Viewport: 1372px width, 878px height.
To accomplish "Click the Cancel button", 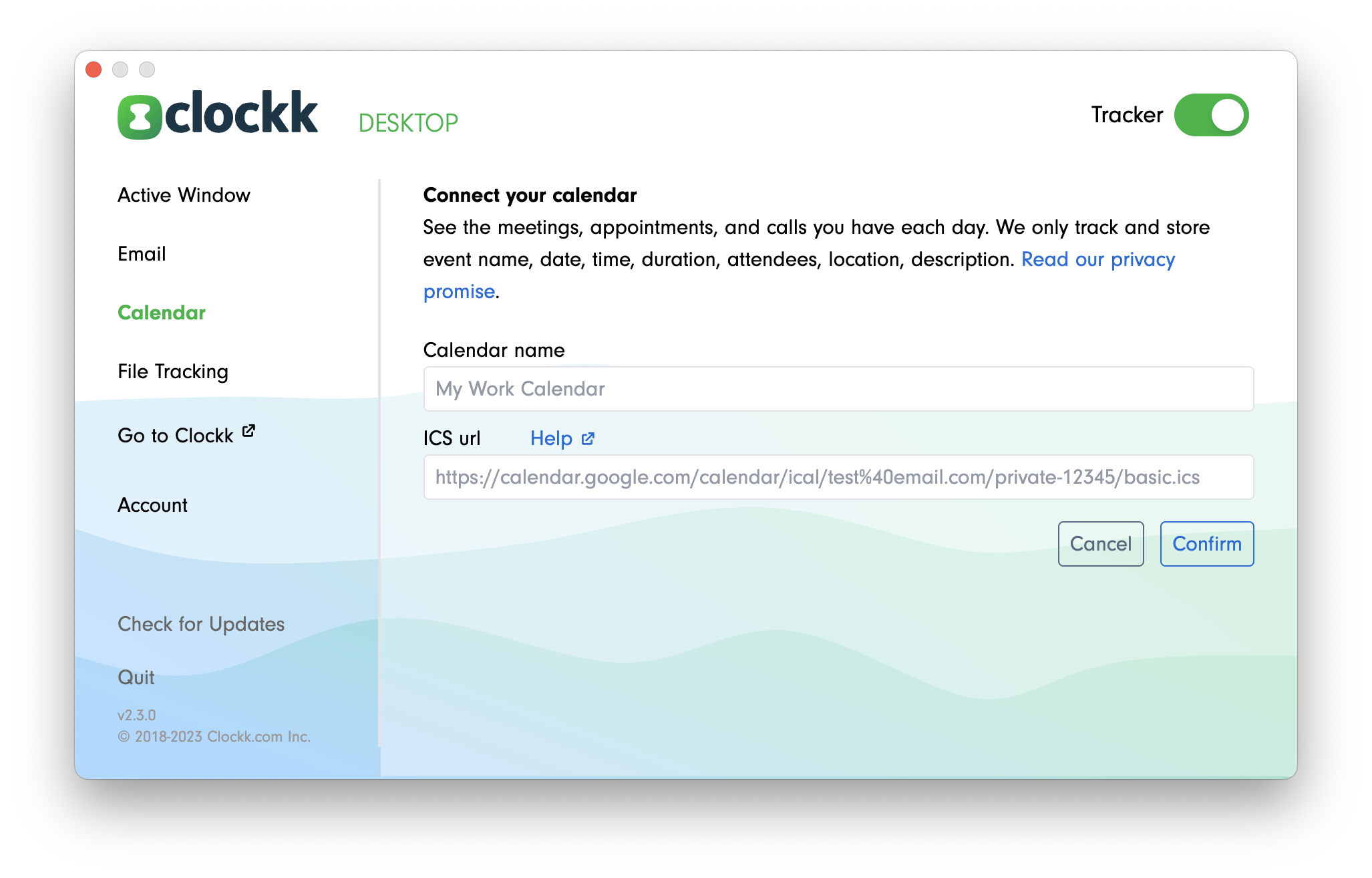I will tap(1100, 543).
